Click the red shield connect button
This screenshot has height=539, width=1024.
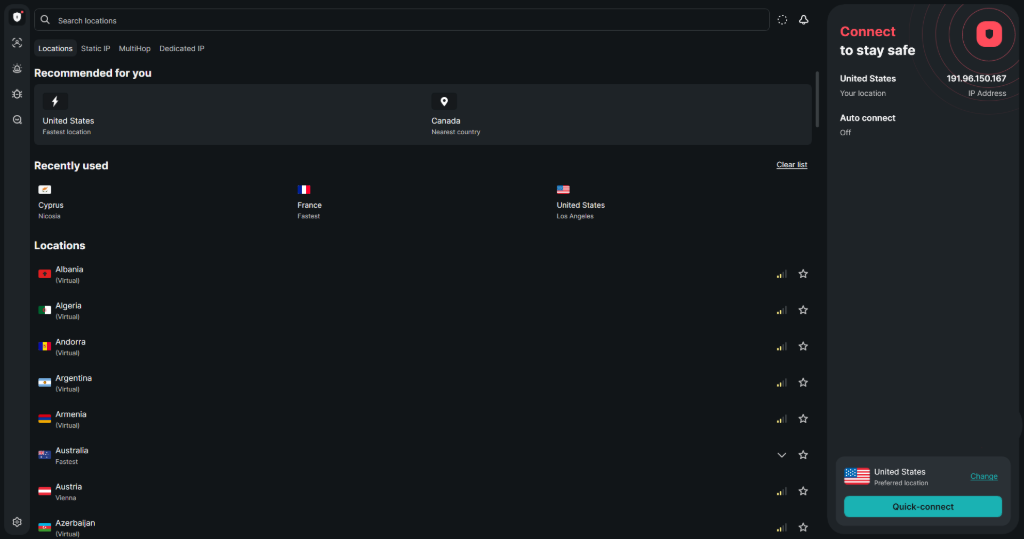[989, 34]
